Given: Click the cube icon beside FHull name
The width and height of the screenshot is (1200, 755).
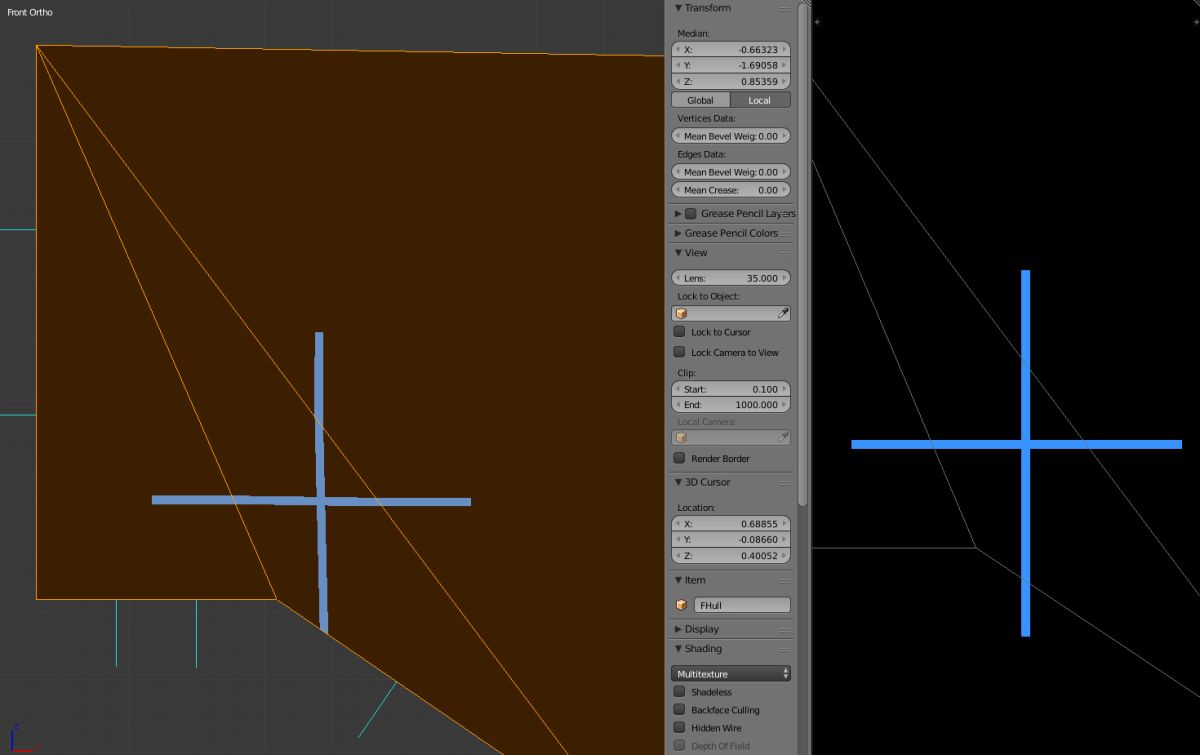Looking at the screenshot, I should 681,605.
